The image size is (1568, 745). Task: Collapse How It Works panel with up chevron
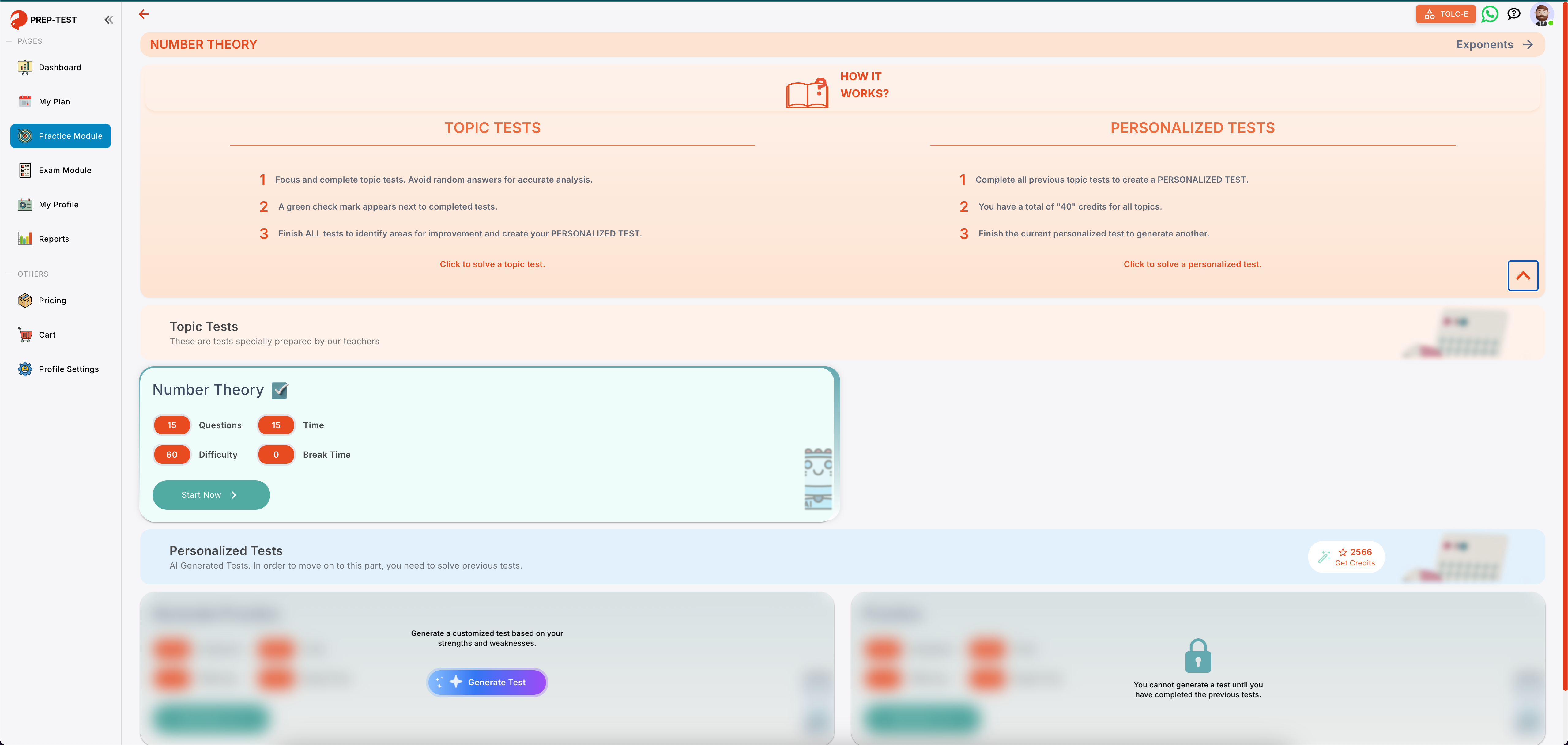click(x=1522, y=276)
